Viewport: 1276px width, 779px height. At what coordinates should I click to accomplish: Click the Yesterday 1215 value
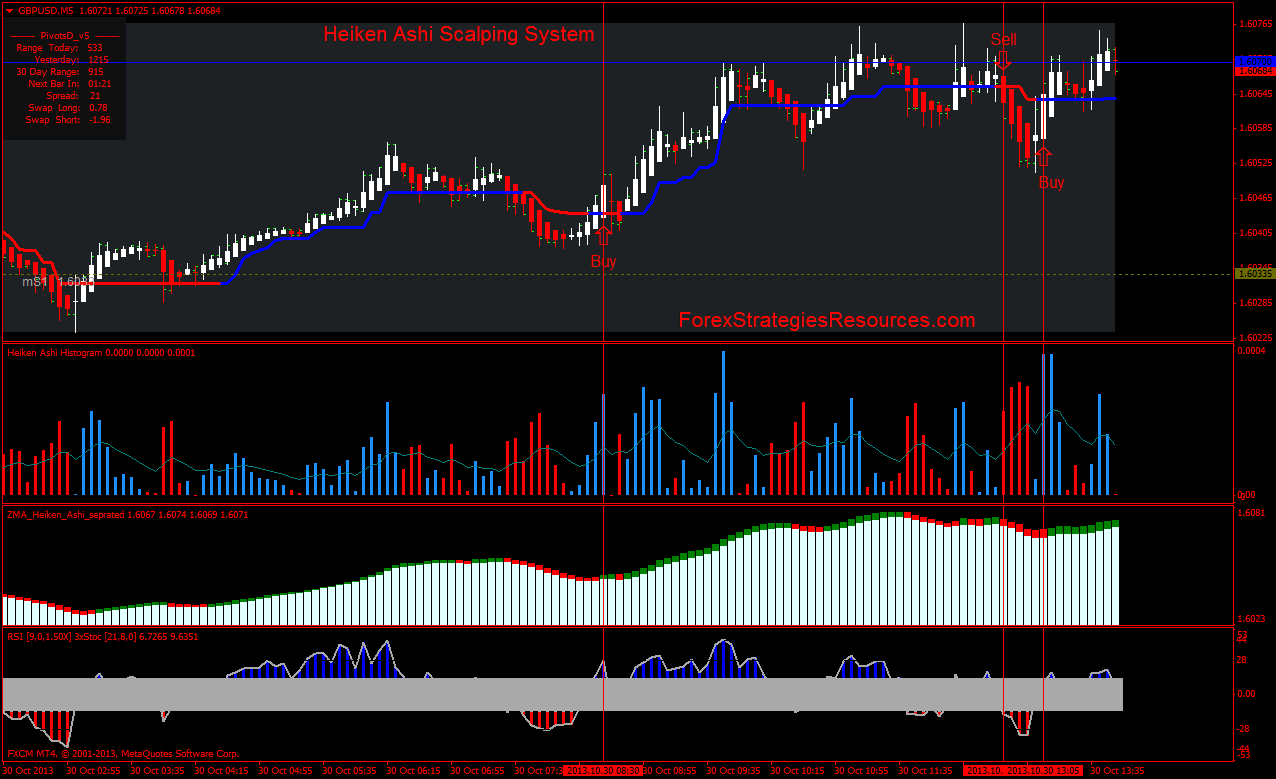[99, 60]
